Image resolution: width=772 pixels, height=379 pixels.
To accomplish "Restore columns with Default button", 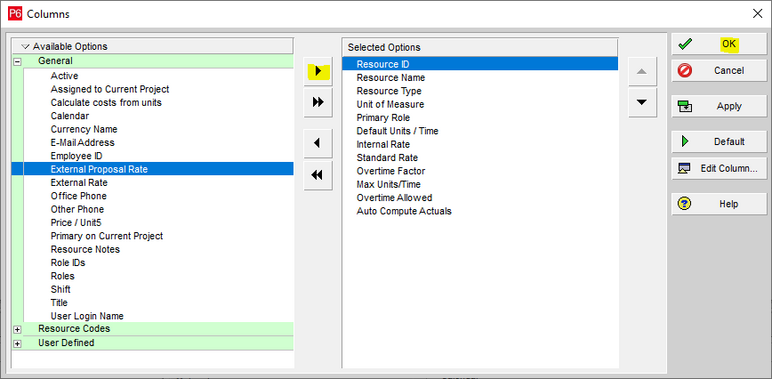I will pyautogui.click(x=719, y=142).
